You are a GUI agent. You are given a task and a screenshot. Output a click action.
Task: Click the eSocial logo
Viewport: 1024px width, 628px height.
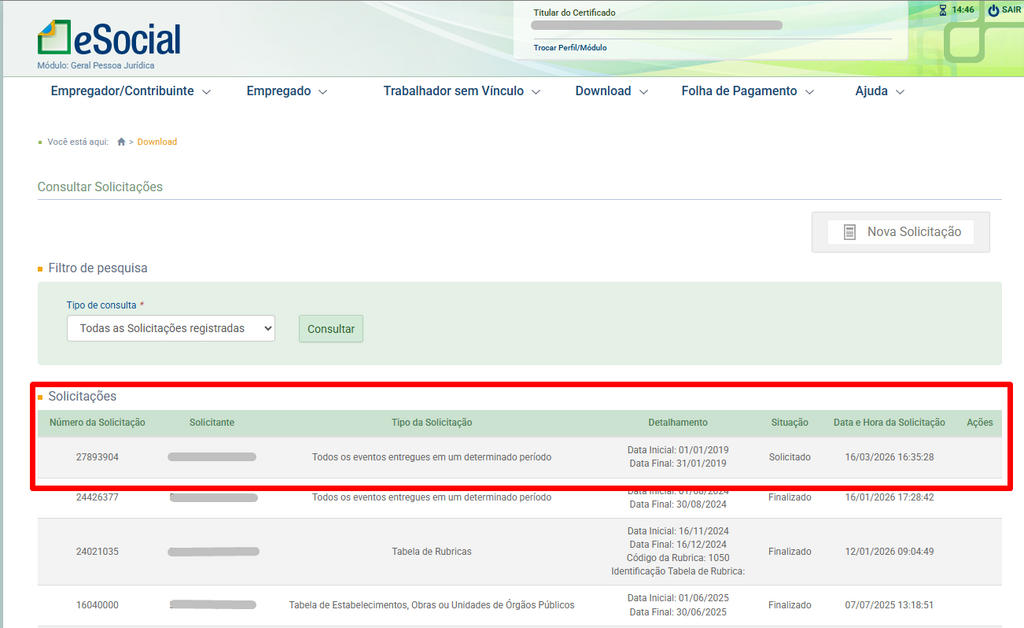click(109, 39)
